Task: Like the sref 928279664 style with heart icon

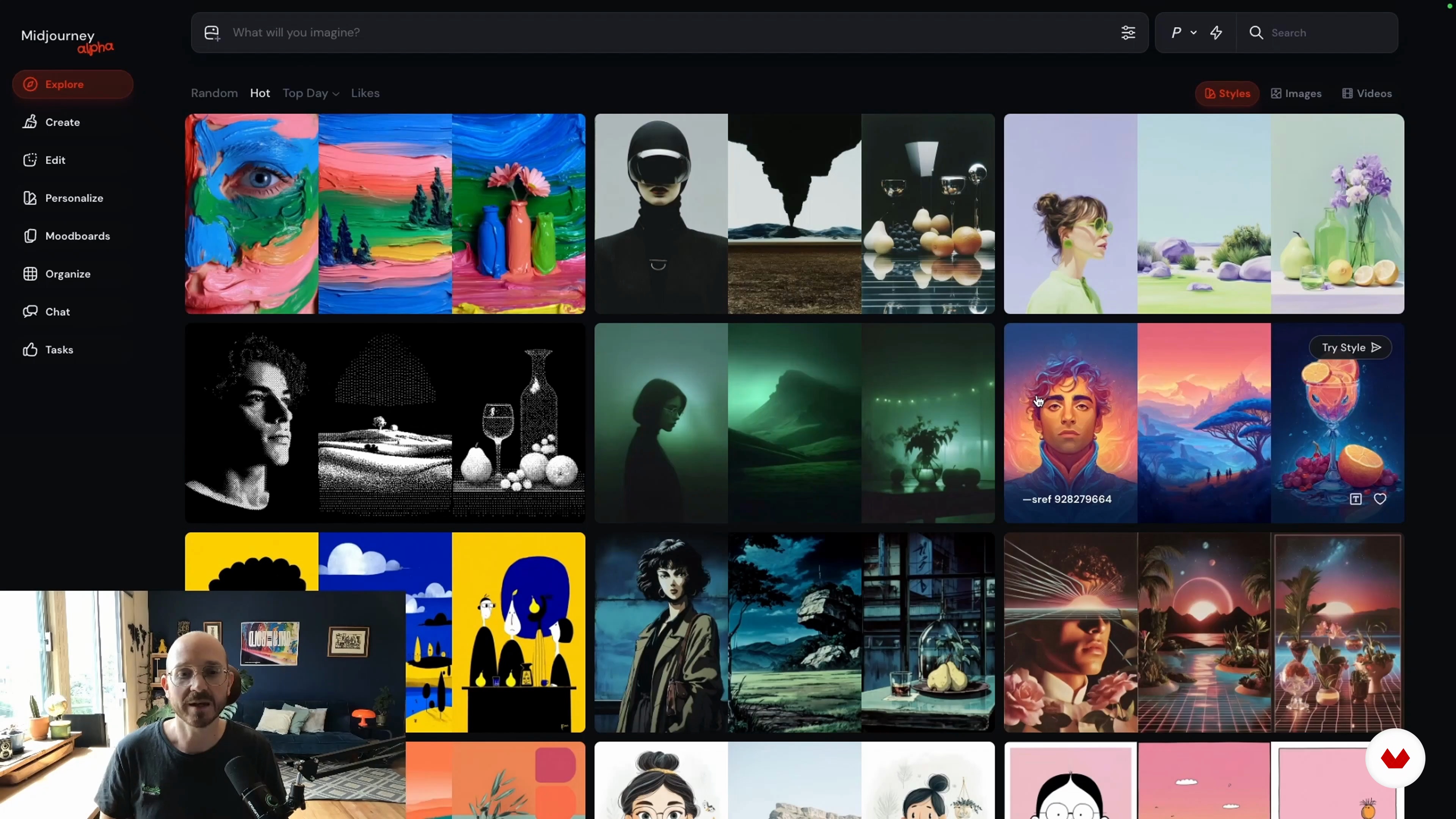Action: [1380, 499]
